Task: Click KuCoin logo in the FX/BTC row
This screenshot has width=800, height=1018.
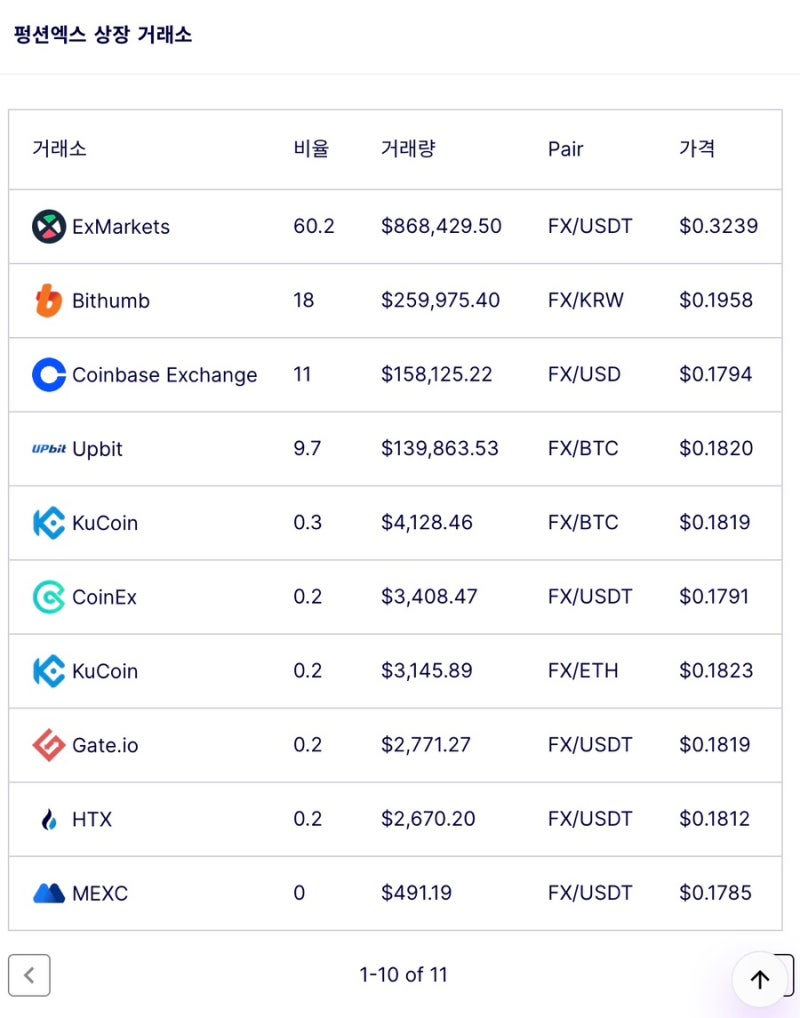Action: [49, 523]
